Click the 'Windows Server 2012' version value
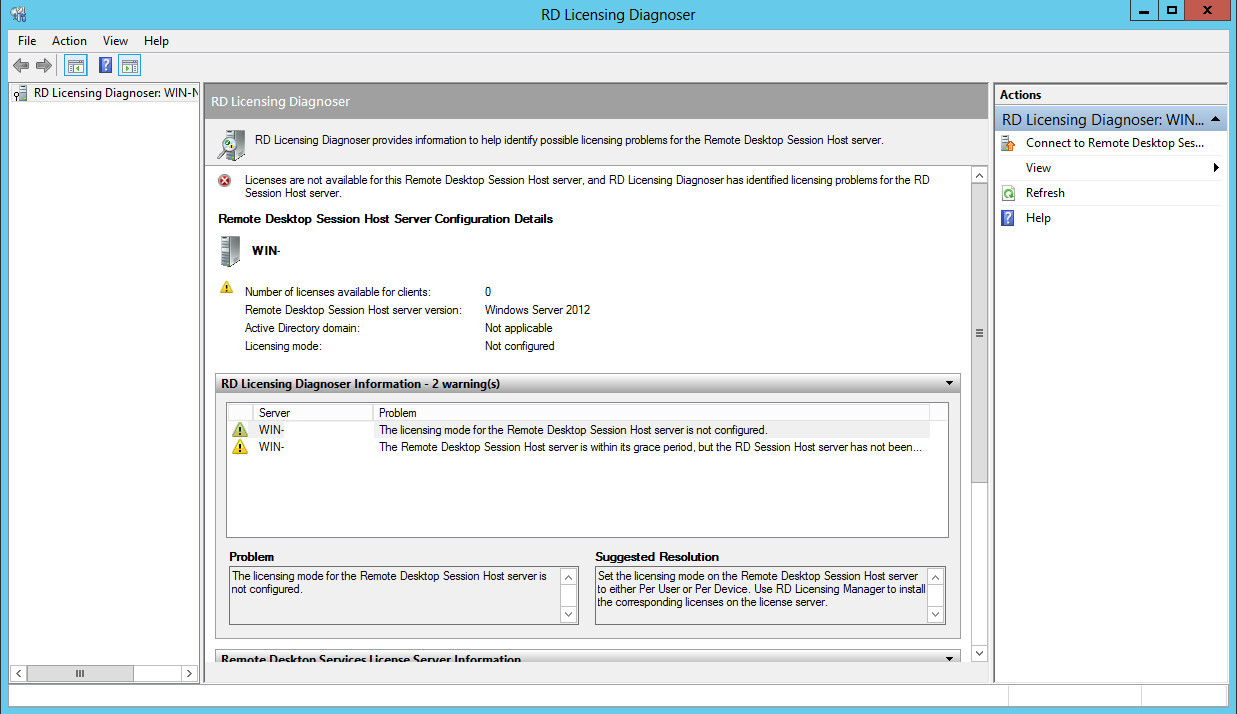The width and height of the screenshot is (1237, 714). tap(537, 310)
